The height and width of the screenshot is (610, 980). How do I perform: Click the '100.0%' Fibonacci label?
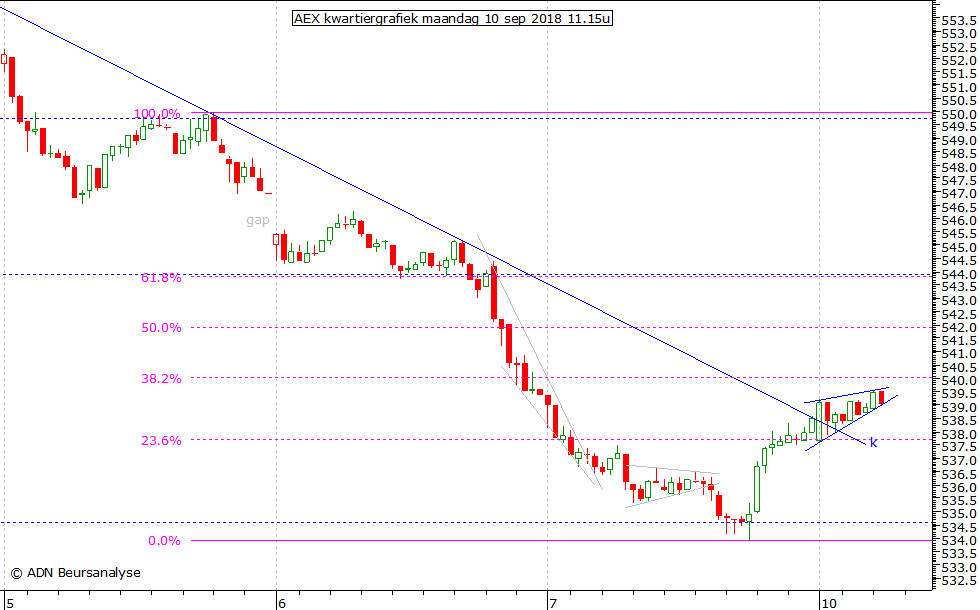(157, 114)
